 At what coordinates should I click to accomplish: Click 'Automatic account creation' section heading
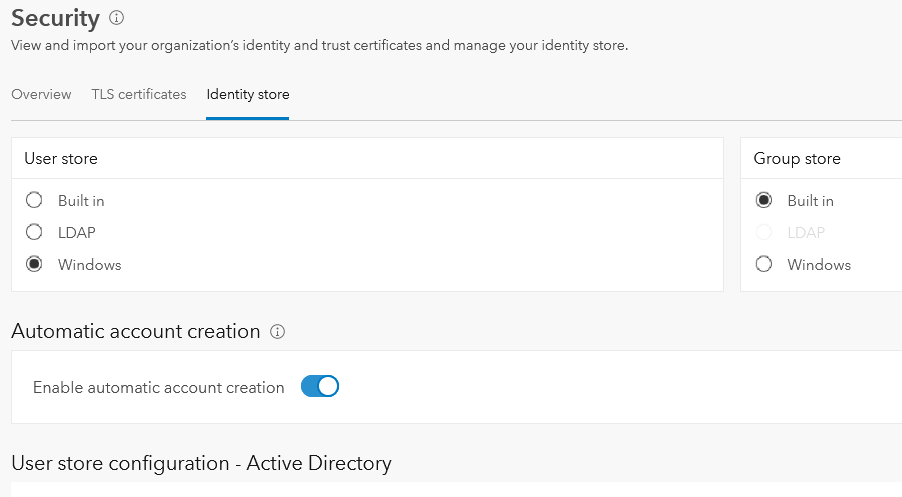click(136, 331)
